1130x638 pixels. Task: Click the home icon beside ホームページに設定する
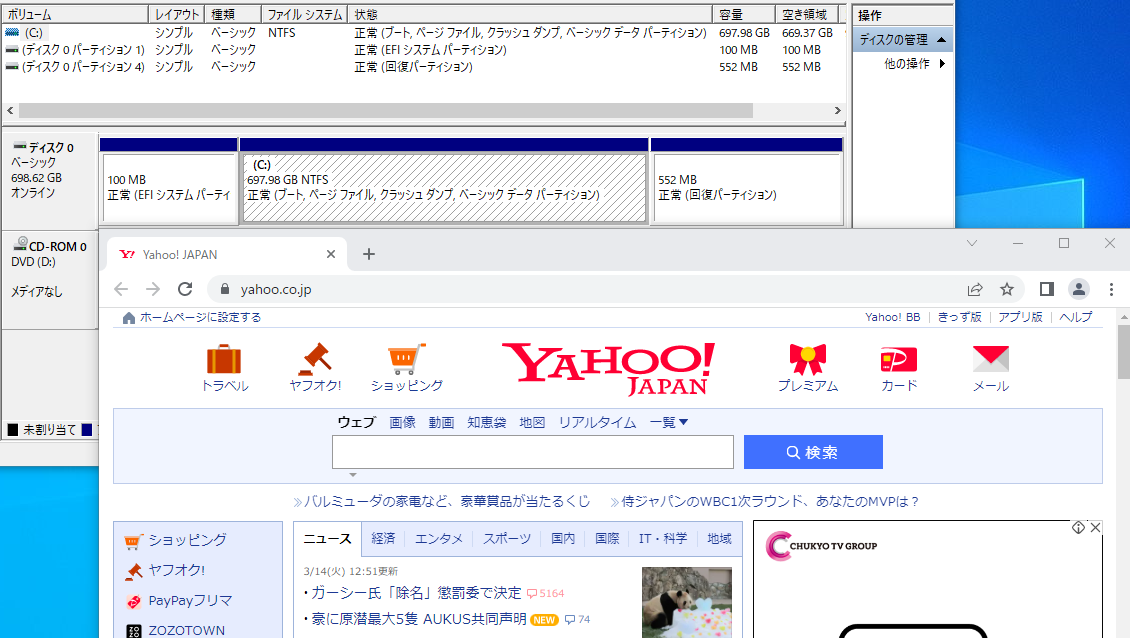pyautogui.click(x=129, y=318)
